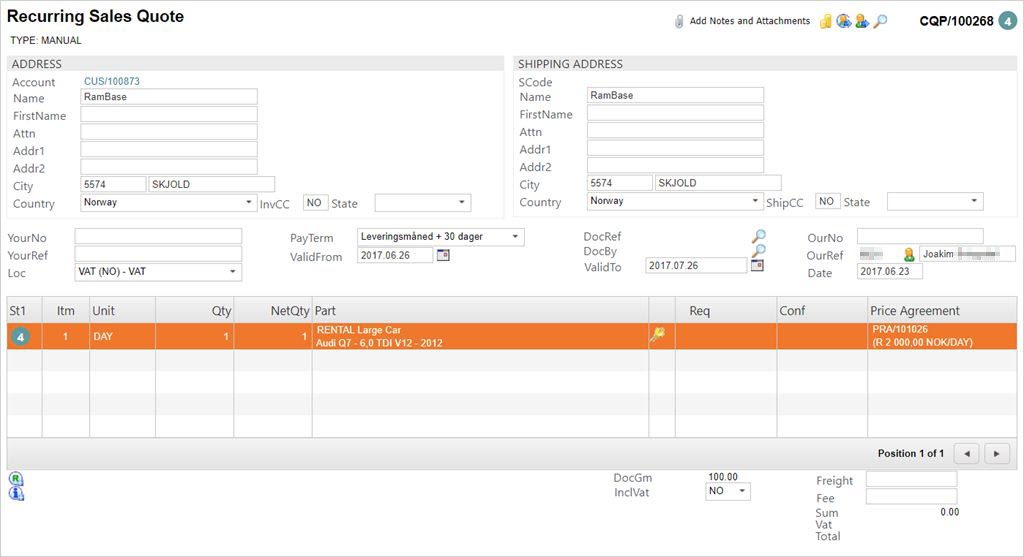Screen dimensions: 1024x557
Task: Click the green R icon below the grid
Action: click(16, 478)
